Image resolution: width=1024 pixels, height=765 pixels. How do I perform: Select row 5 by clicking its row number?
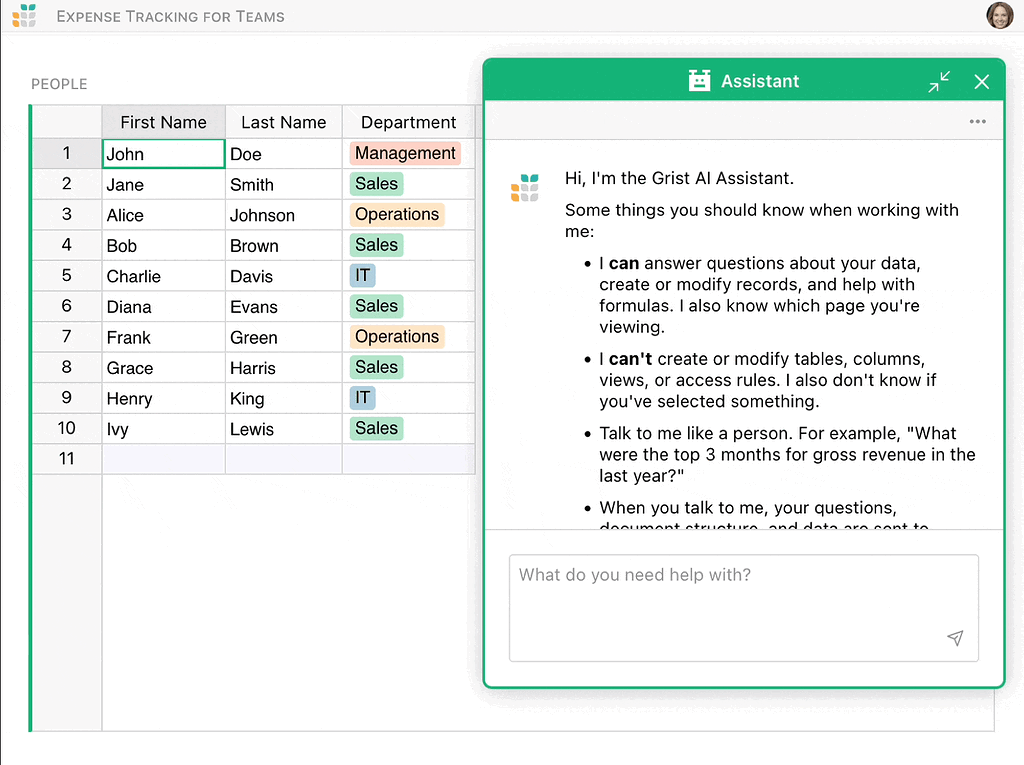(x=66, y=275)
